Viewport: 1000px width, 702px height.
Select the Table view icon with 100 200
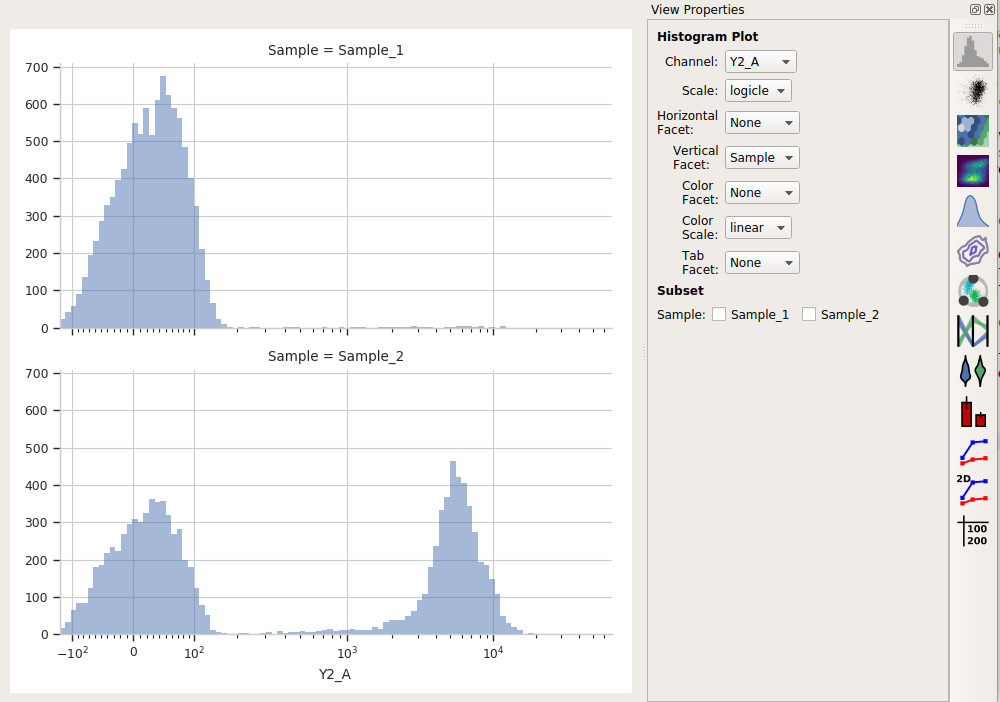click(x=973, y=531)
